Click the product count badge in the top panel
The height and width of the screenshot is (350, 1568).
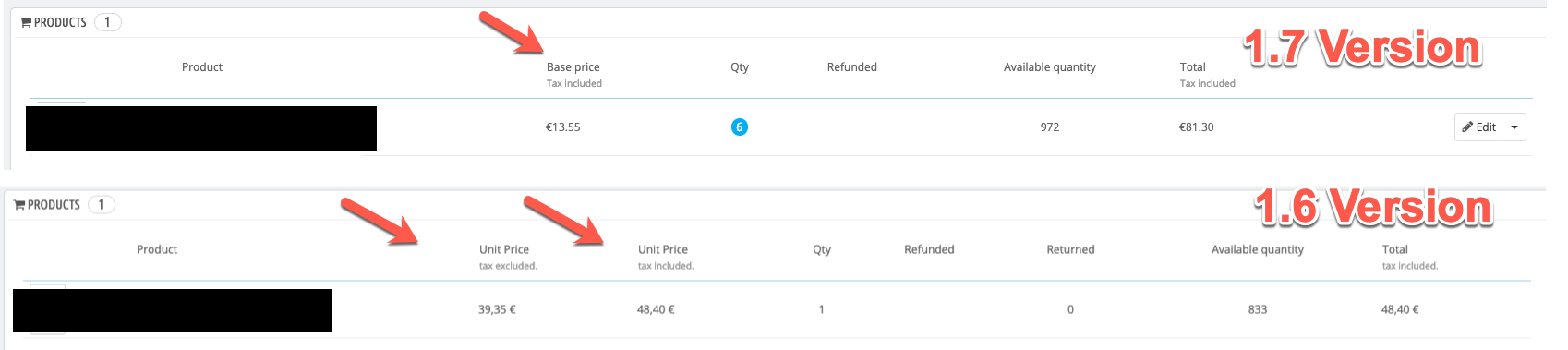[x=107, y=22]
